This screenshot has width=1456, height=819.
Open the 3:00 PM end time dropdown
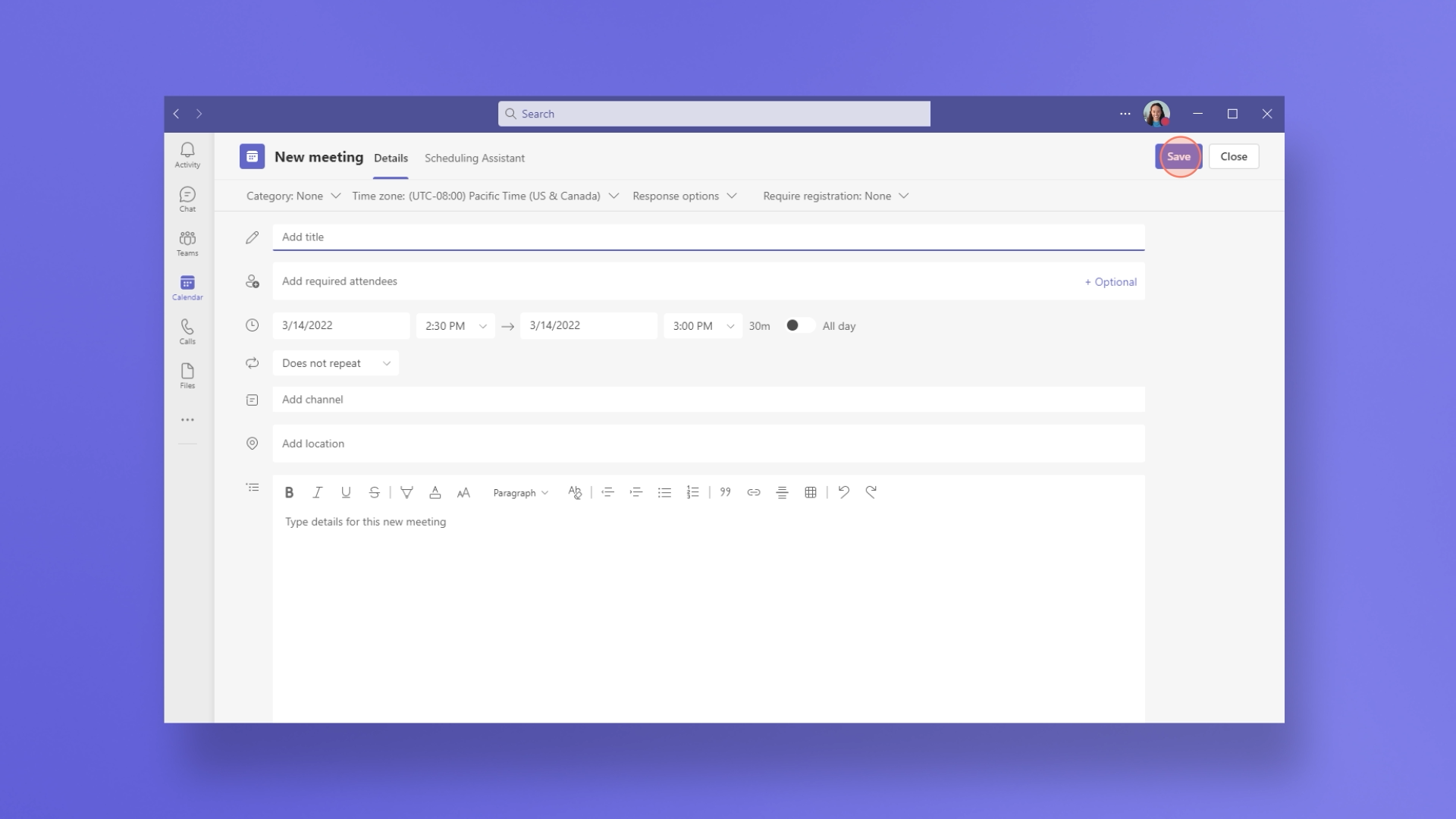703,326
